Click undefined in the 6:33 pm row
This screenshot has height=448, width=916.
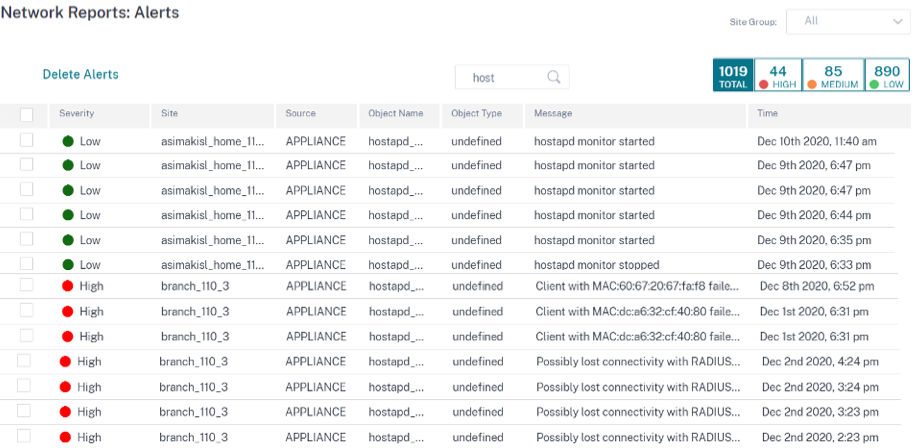click(476, 265)
